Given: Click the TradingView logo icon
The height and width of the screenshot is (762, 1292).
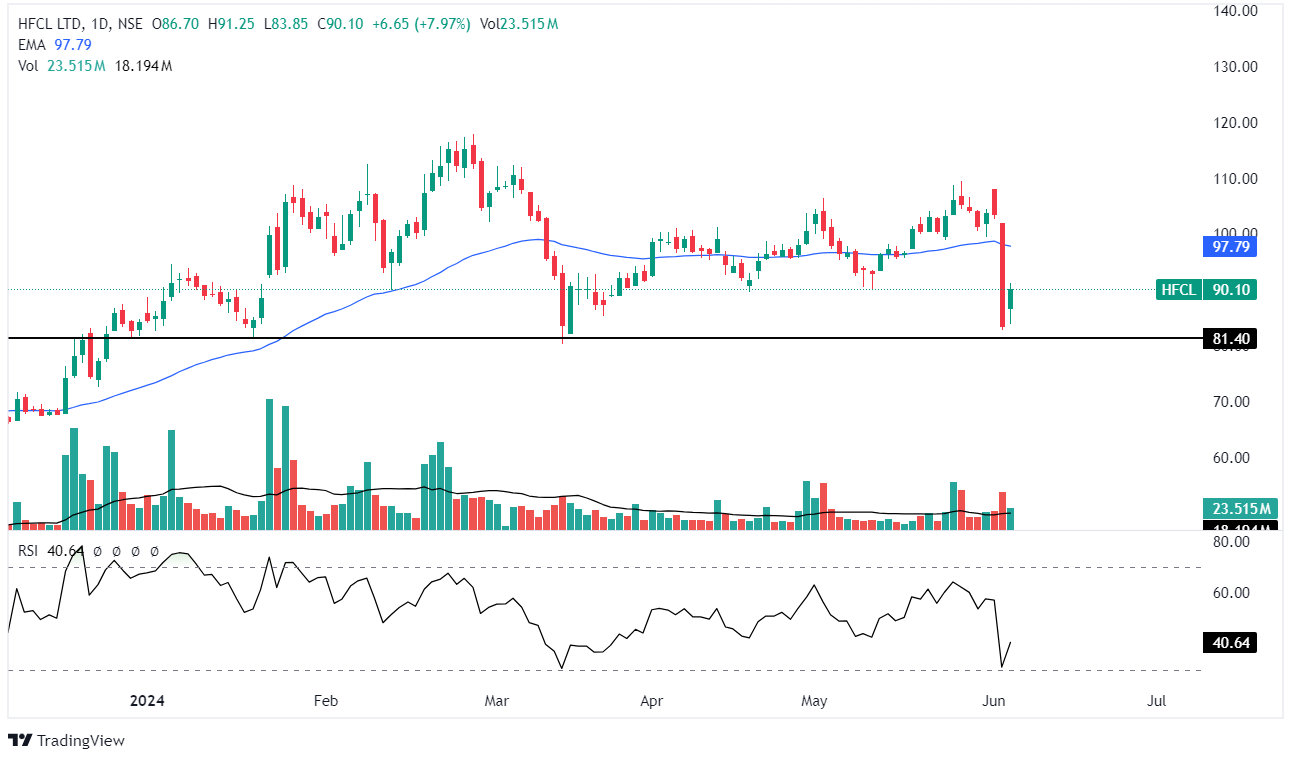Looking at the screenshot, I should 19,741.
